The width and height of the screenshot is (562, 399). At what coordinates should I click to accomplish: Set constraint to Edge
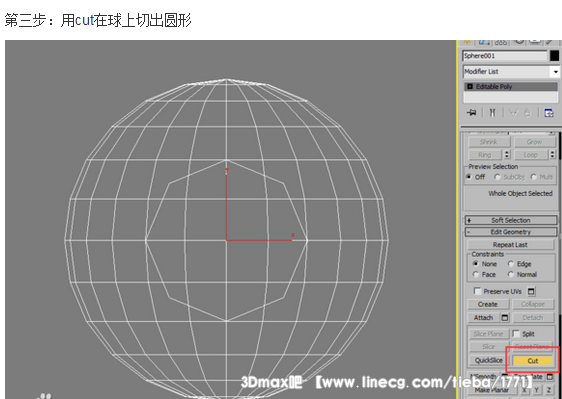511,263
